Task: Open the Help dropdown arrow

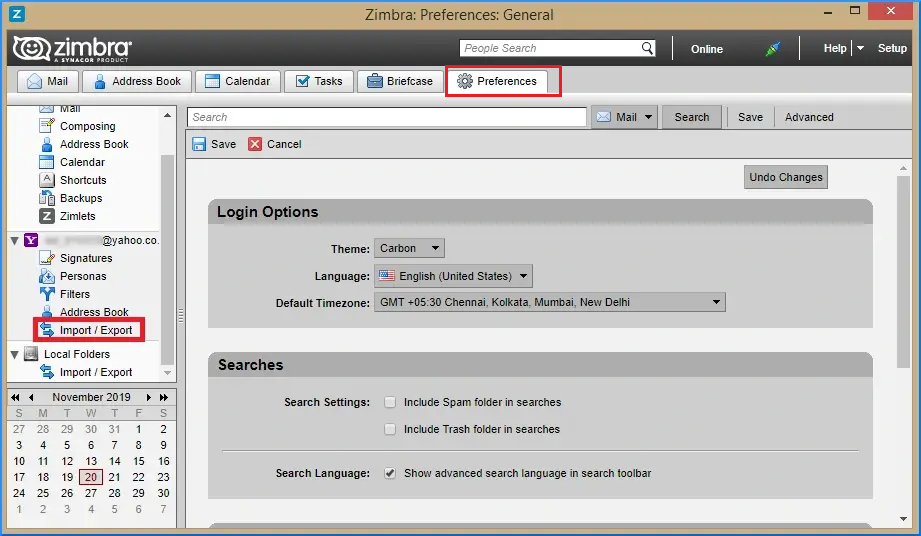Action: coord(861,48)
